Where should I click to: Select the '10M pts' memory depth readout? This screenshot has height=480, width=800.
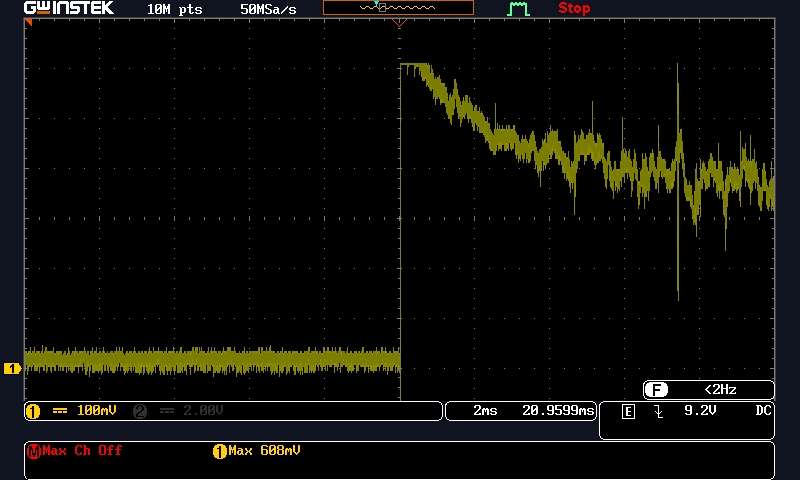174,9
